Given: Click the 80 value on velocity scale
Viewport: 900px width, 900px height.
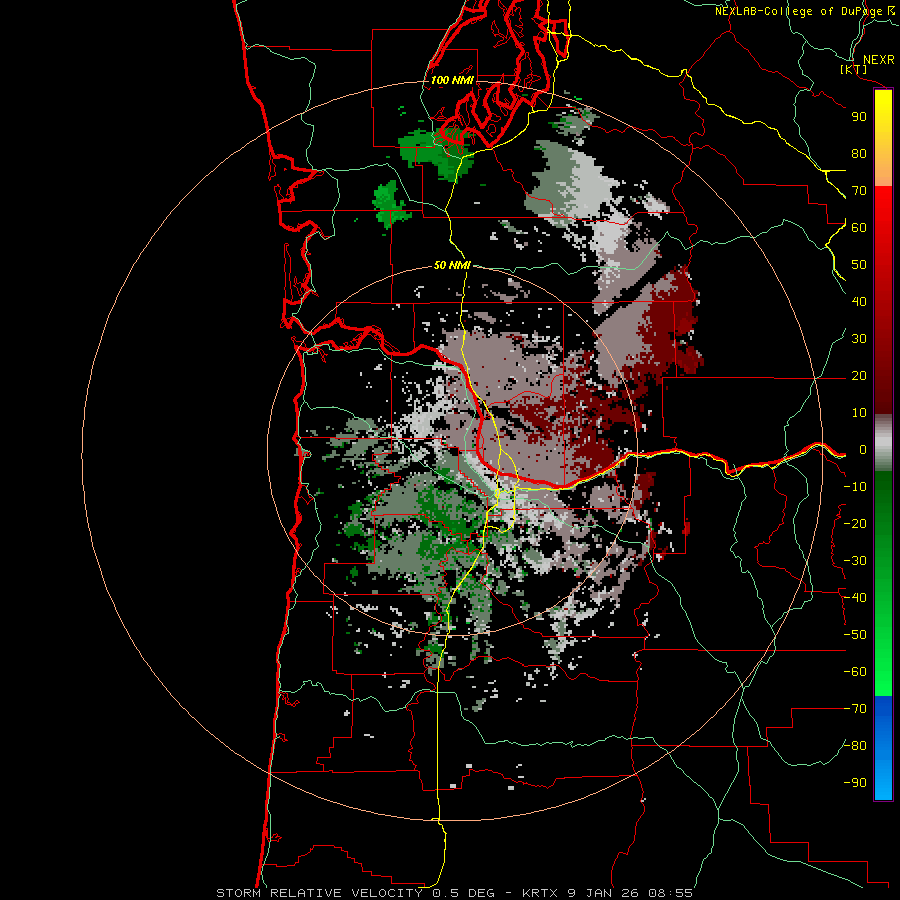Looking at the screenshot, I should pyautogui.click(x=859, y=153).
